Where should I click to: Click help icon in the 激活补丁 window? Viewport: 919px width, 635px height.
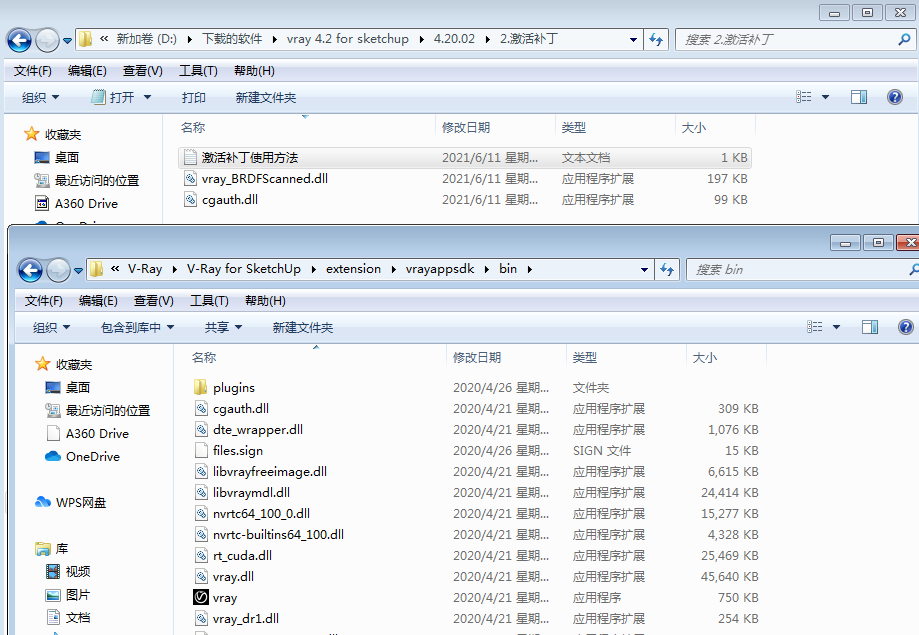pyautogui.click(x=894, y=97)
